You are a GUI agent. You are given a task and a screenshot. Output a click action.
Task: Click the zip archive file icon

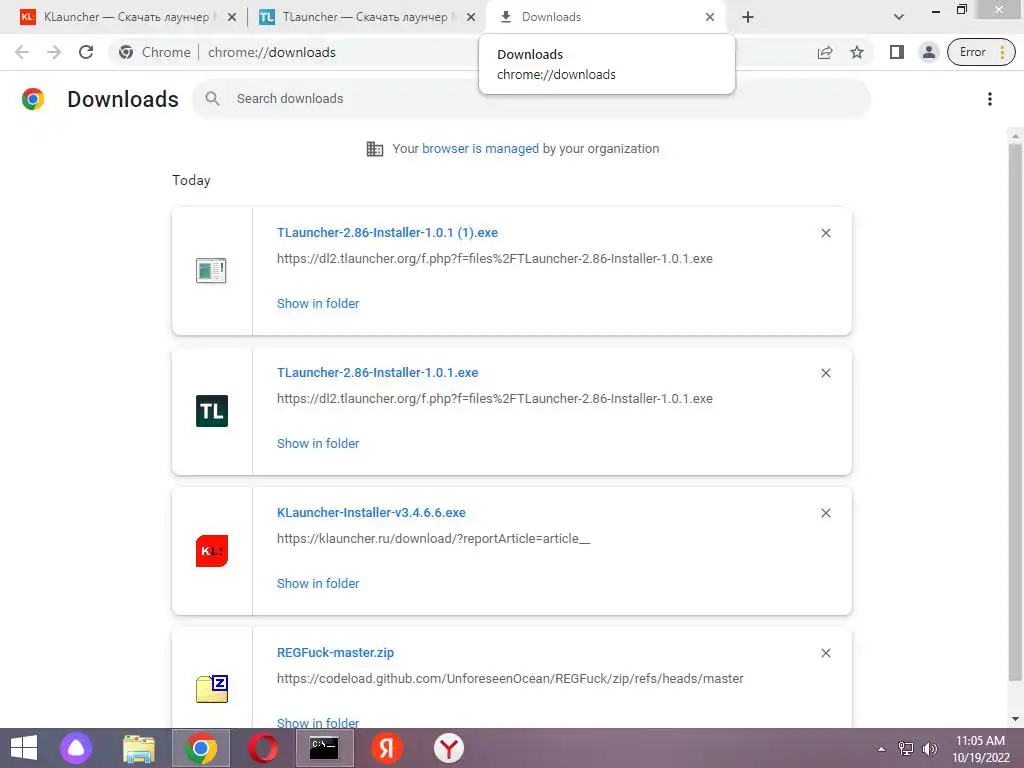point(212,689)
